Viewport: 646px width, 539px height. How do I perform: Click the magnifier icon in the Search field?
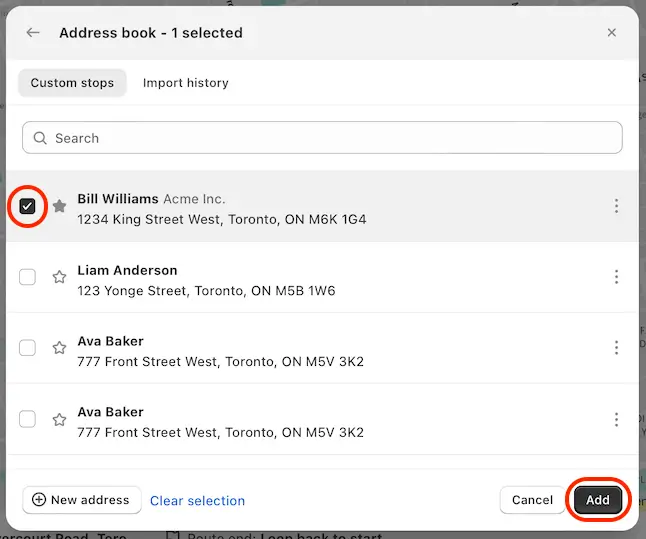click(x=40, y=138)
